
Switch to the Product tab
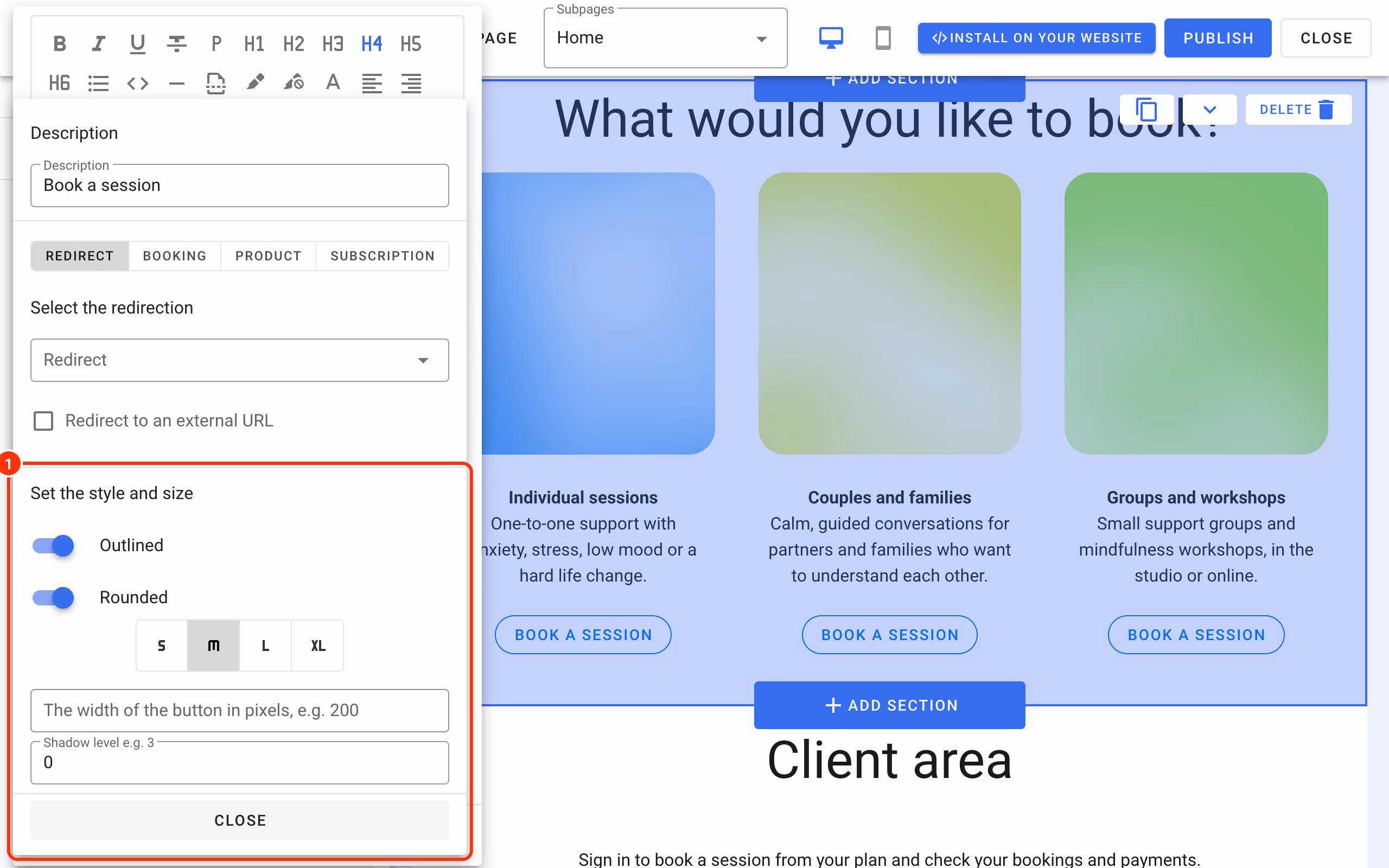coord(268,256)
